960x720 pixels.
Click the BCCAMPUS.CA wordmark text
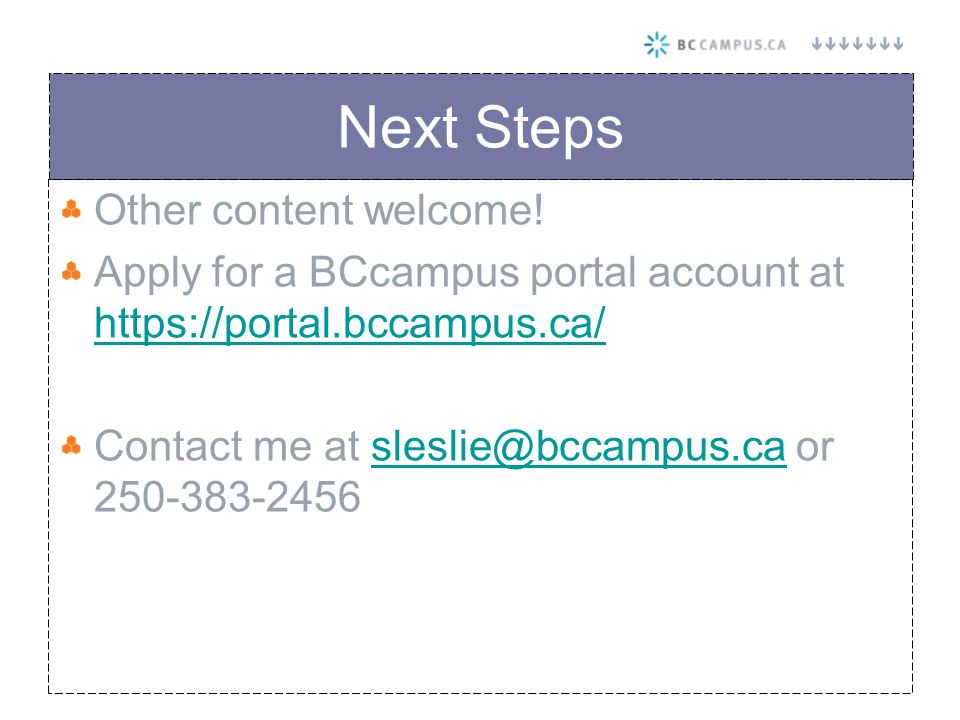(x=732, y=45)
